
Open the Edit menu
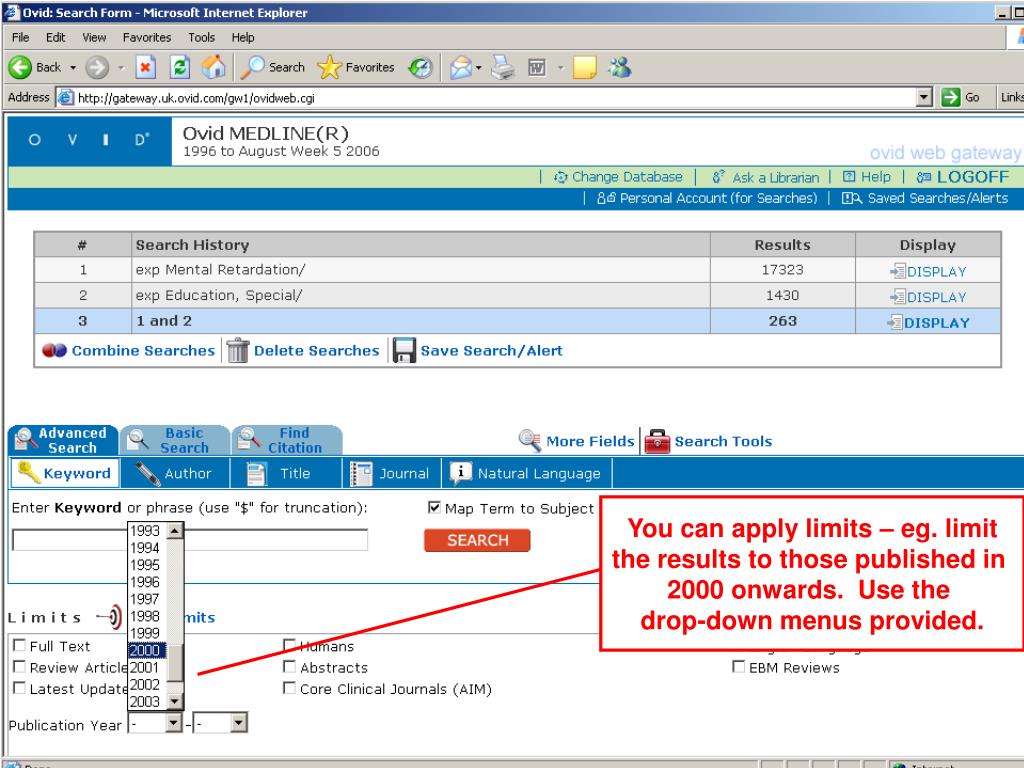56,37
